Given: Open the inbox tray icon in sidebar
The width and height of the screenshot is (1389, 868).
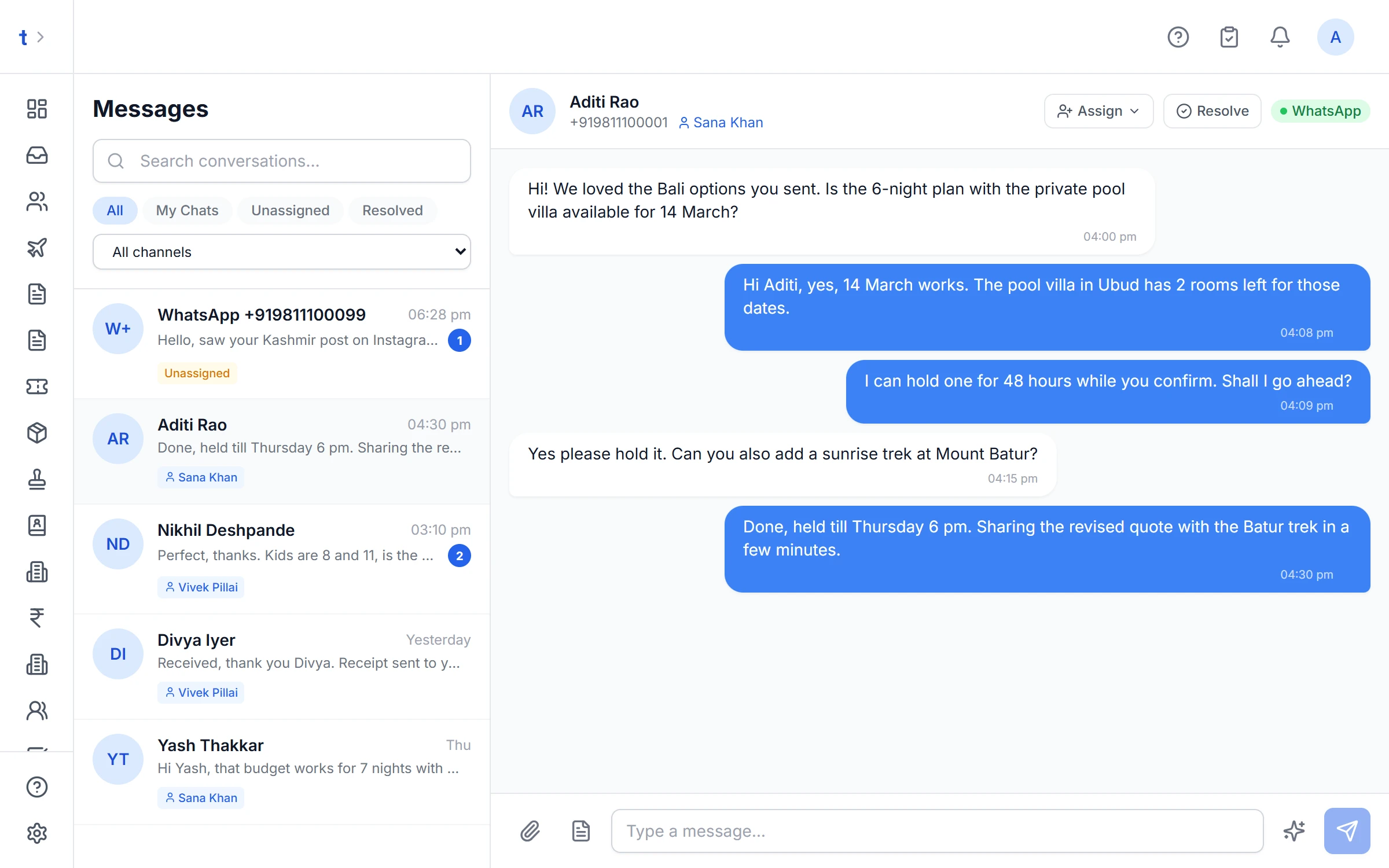Looking at the screenshot, I should (x=37, y=155).
